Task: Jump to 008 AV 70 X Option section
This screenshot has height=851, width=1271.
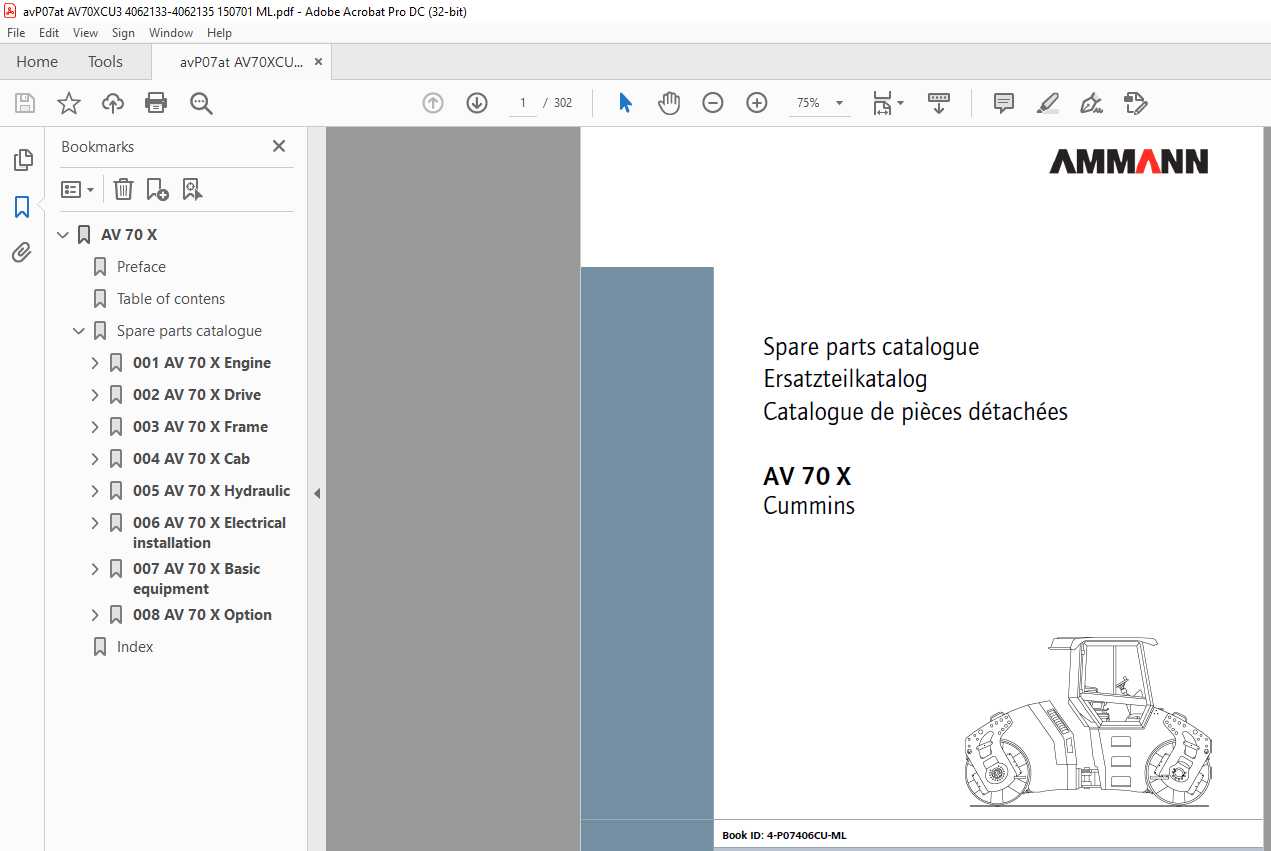Action: [x=202, y=615]
